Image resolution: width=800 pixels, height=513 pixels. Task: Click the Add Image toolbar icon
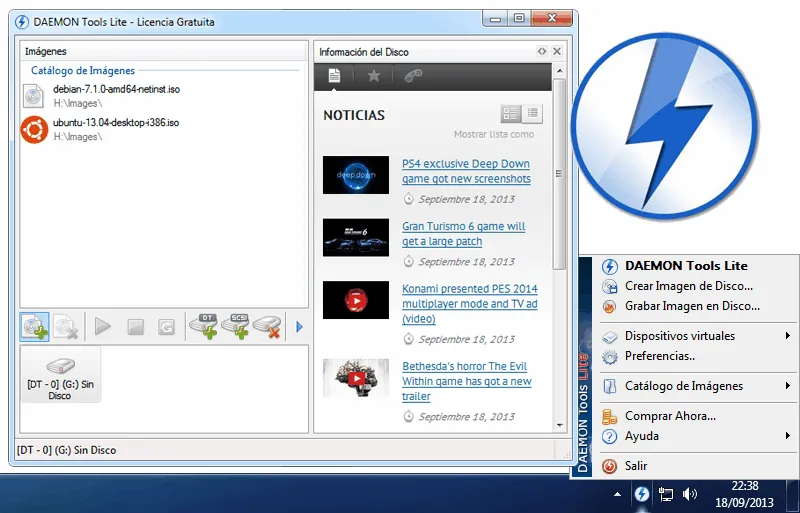tap(35, 326)
